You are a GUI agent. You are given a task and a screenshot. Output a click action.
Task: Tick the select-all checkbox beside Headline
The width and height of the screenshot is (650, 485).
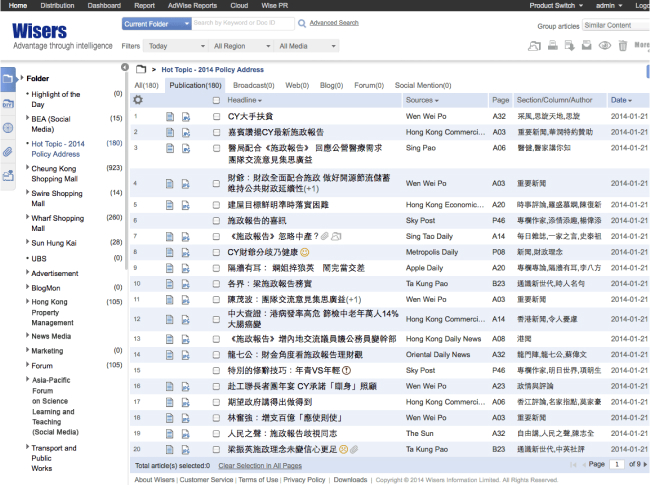tap(217, 100)
